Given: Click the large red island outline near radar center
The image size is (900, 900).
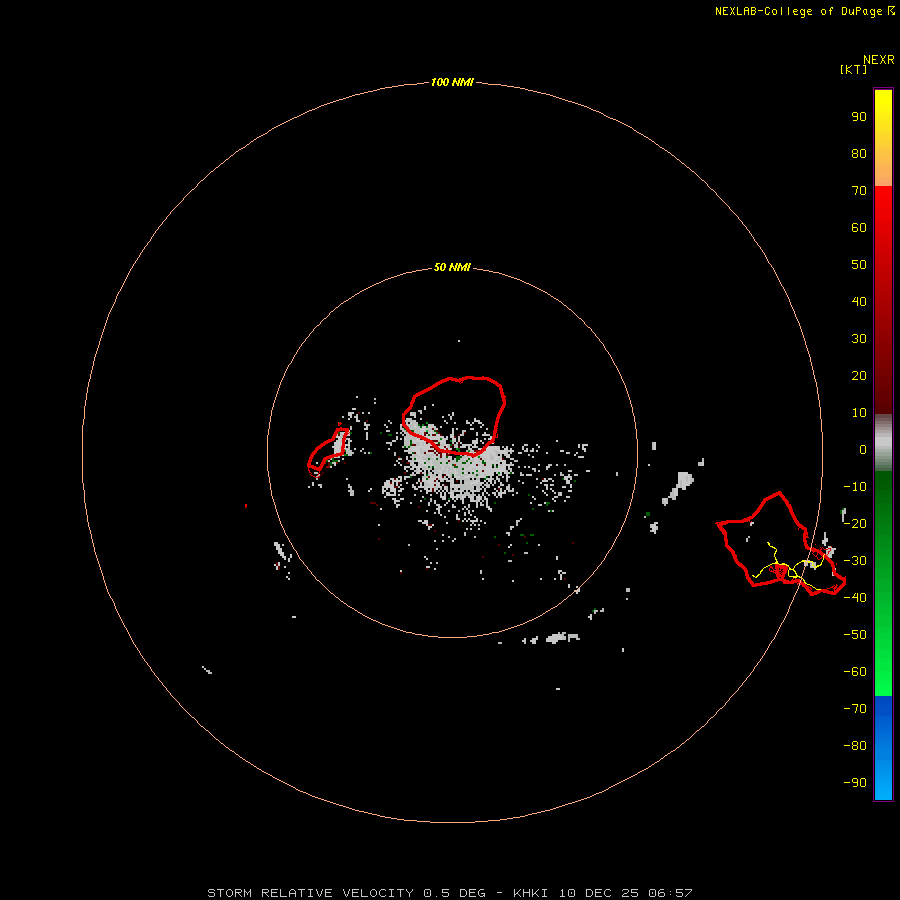Looking at the screenshot, I should coord(453,416).
